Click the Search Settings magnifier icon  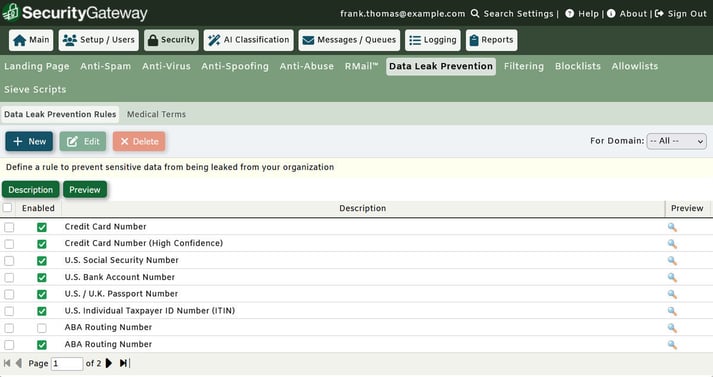475,14
